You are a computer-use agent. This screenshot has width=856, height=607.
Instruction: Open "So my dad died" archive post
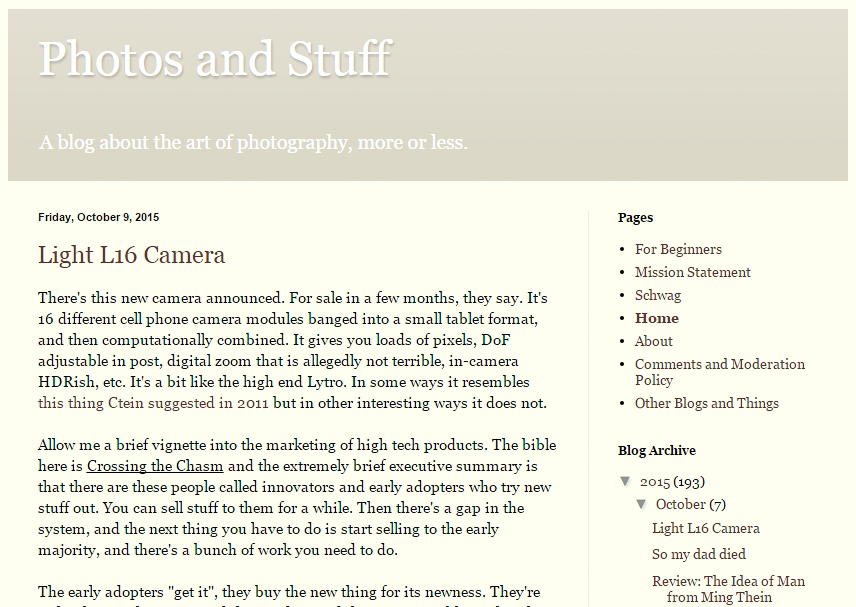[x=698, y=554]
